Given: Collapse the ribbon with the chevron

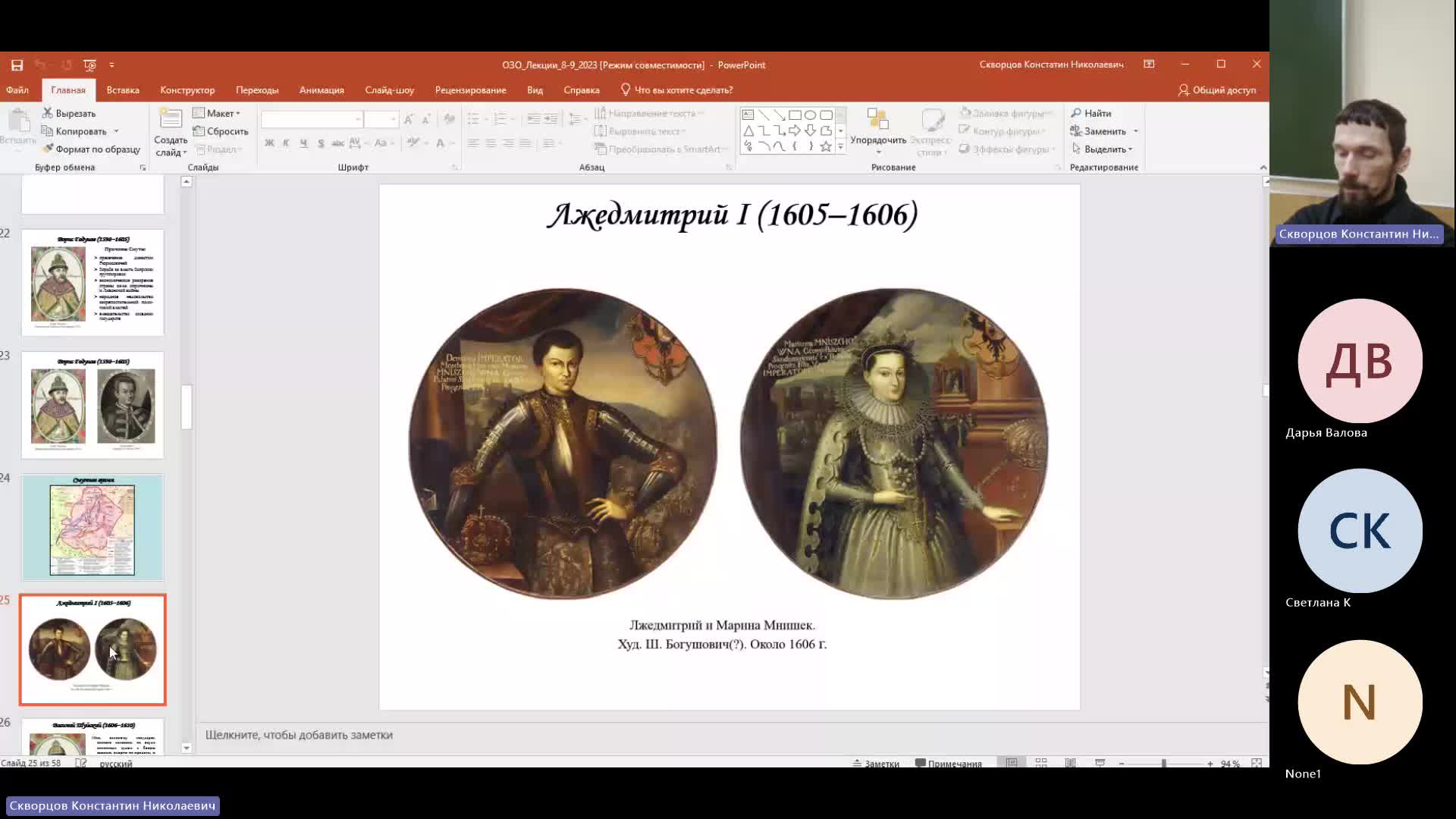Looking at the screenshot, I should click(1263, 168).
